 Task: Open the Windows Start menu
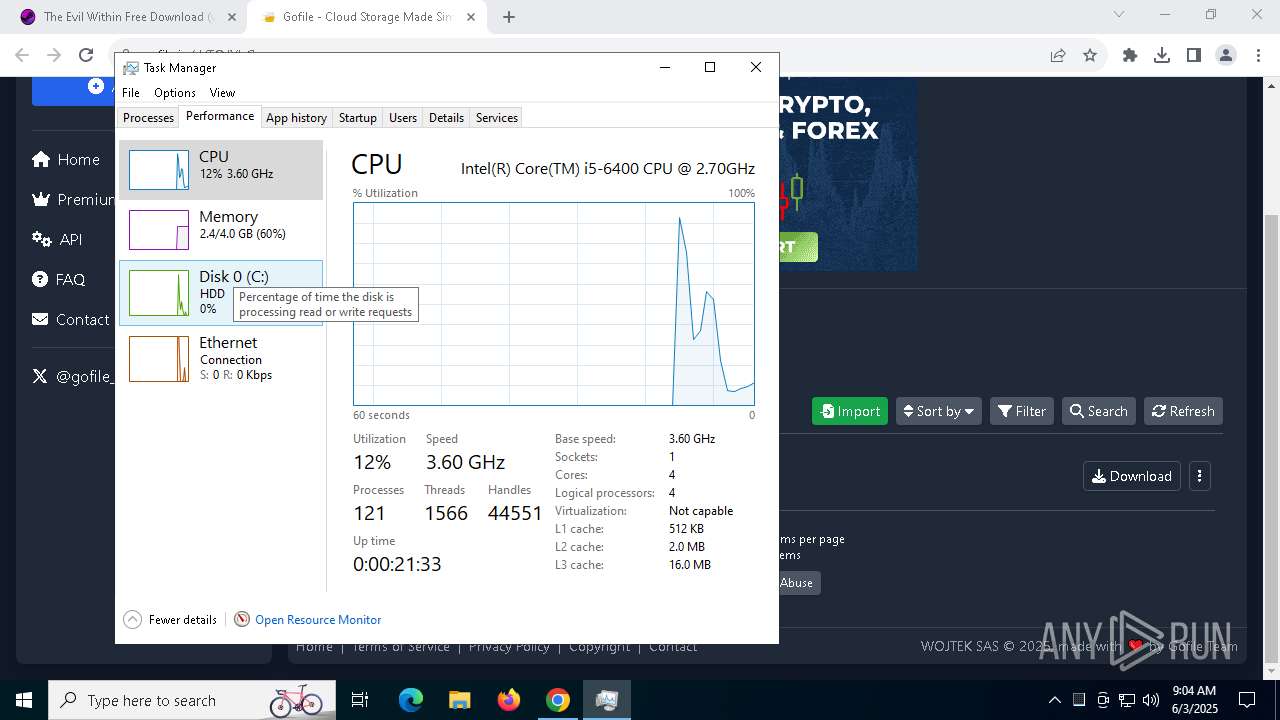coord(24,700)
